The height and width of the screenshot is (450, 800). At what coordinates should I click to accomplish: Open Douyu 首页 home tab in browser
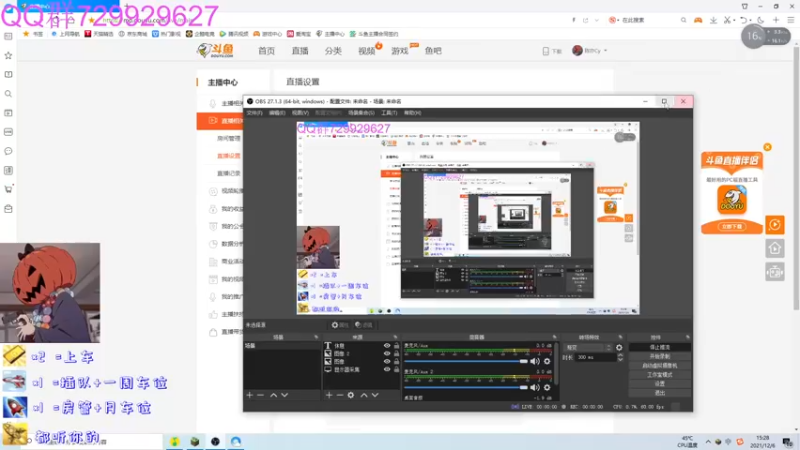266,51
